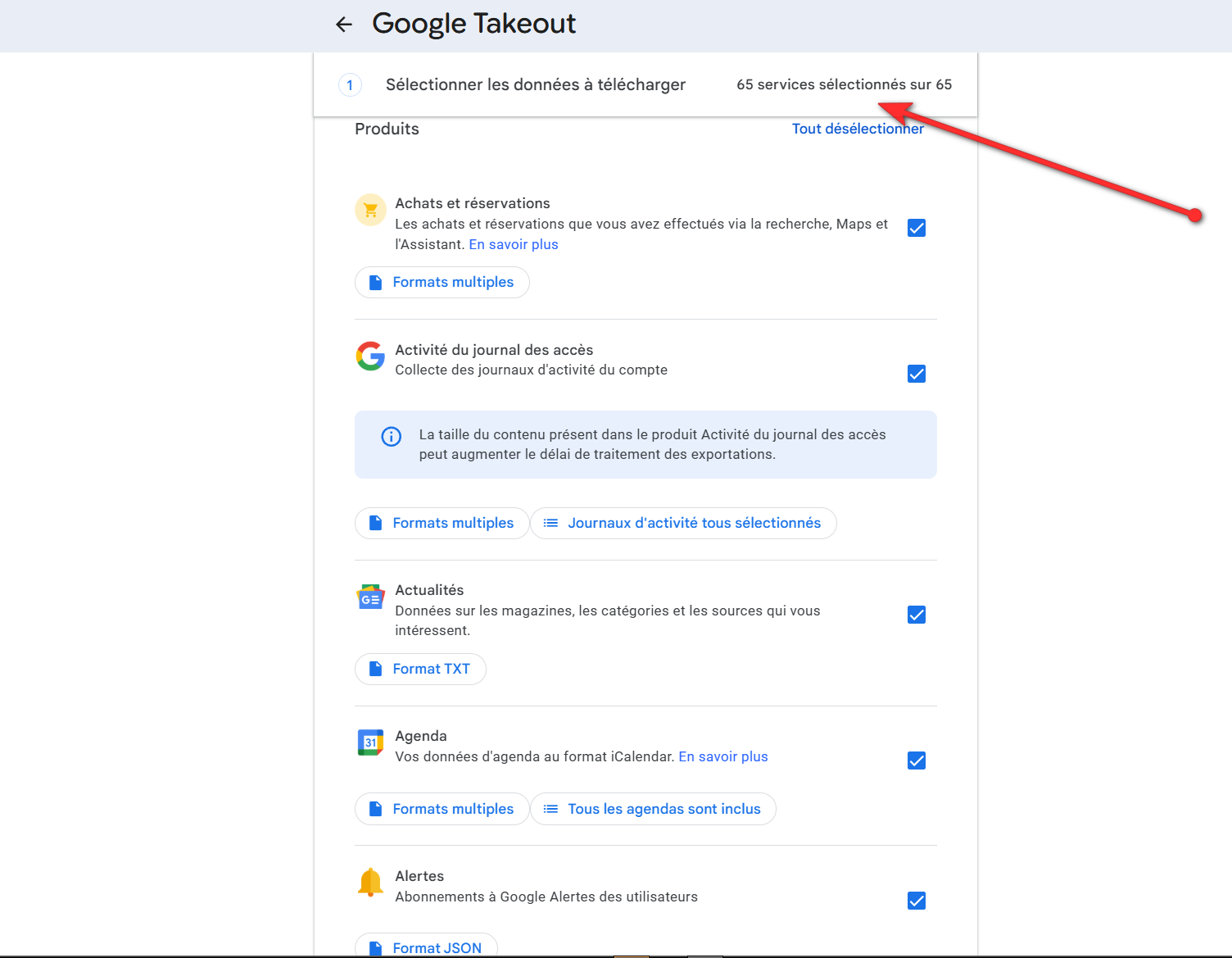
Task: Uncheck the Activité du journal des accès checkbox
Action: tap(917, 374)
